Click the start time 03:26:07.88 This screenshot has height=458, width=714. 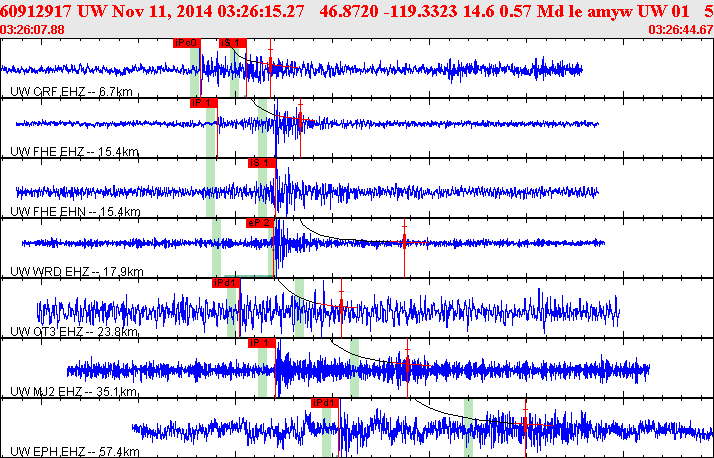32,30
